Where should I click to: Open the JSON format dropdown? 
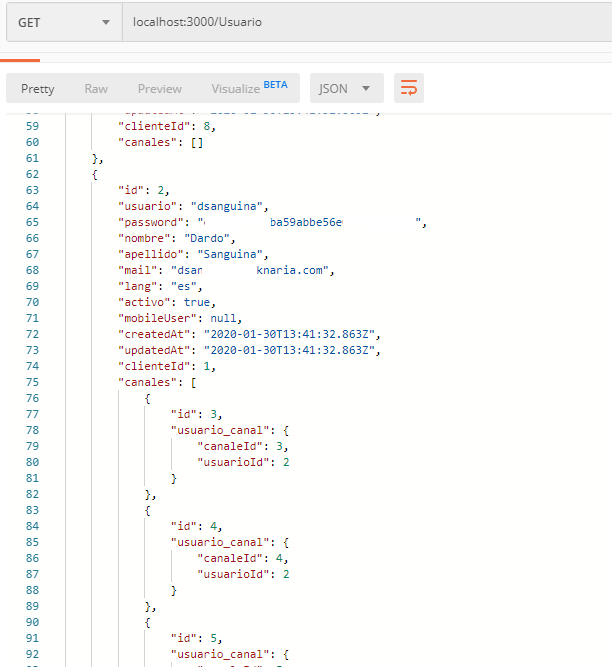click(346, 89)
